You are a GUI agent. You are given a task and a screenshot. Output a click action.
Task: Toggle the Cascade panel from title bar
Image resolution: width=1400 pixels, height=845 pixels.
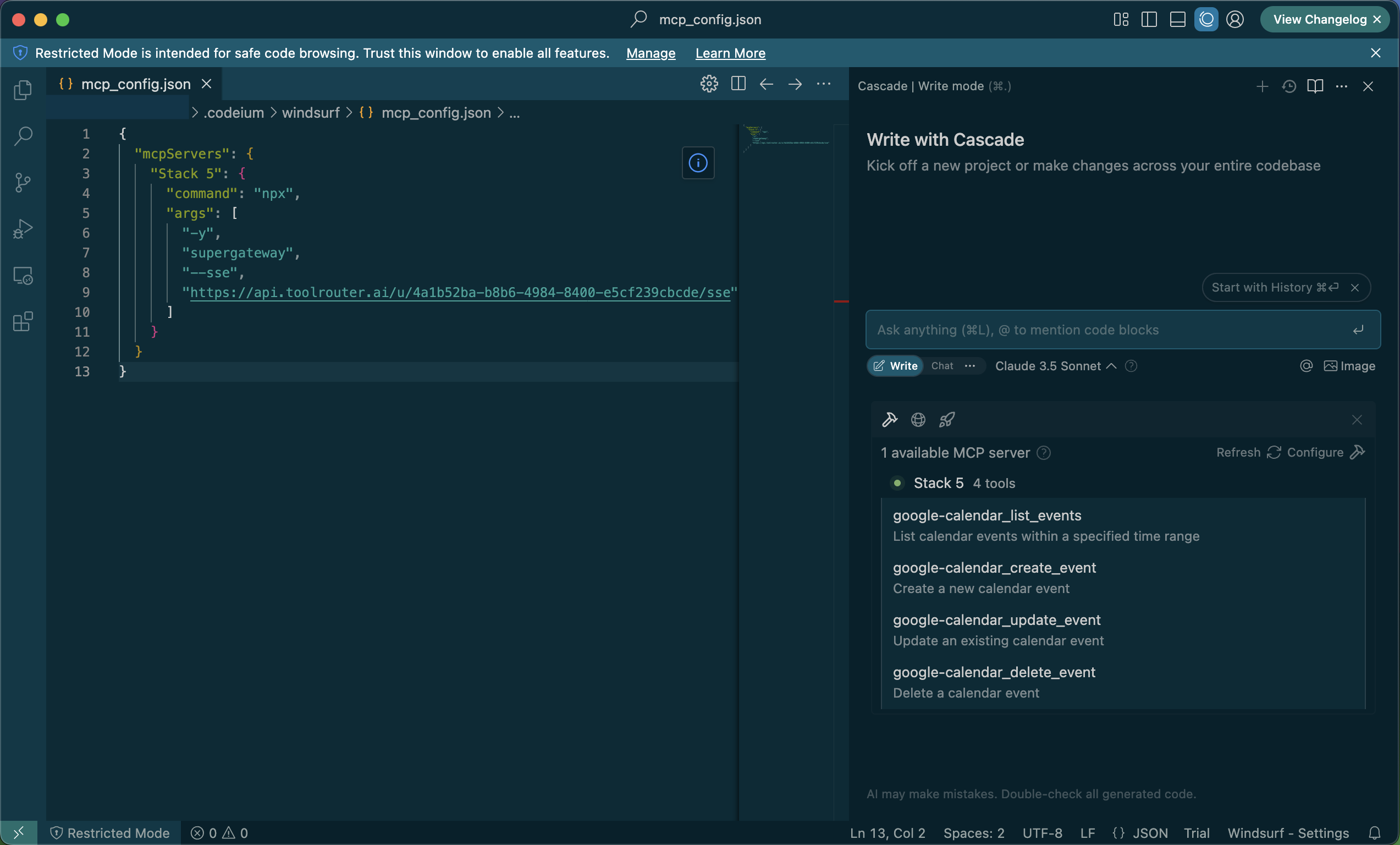click(1206, 20)
